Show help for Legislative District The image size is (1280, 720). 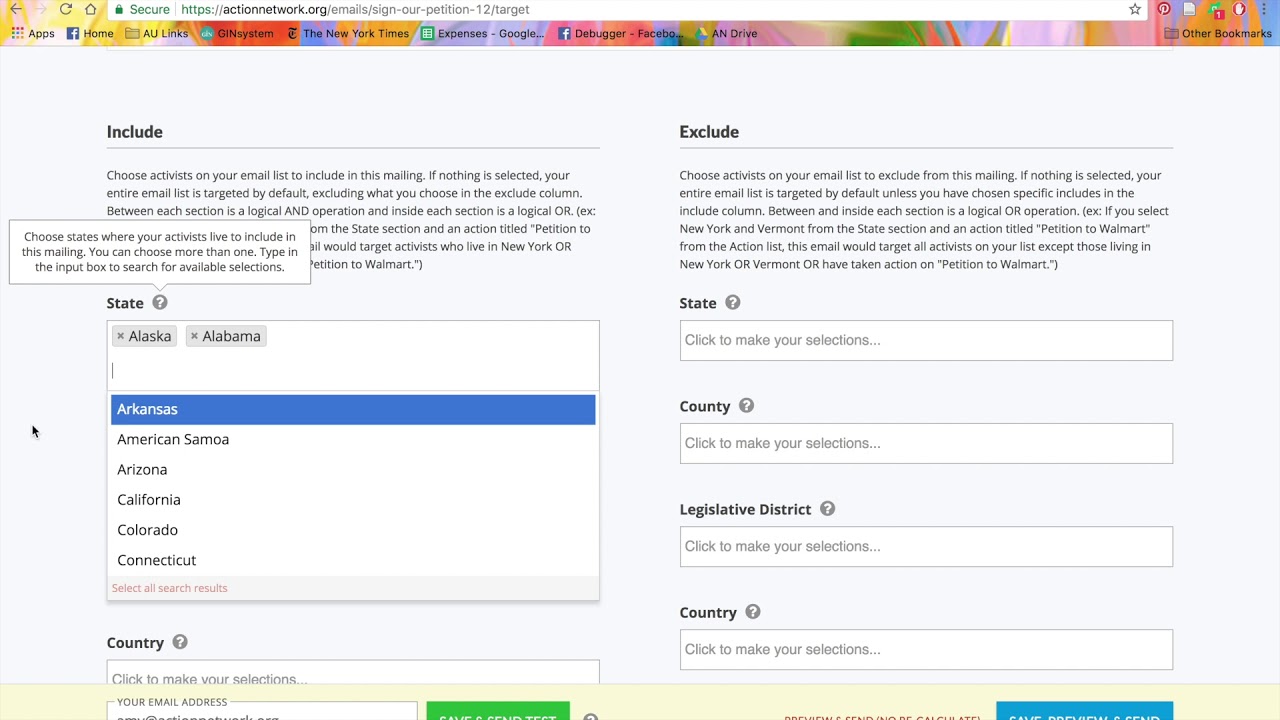tap(827, 508)
